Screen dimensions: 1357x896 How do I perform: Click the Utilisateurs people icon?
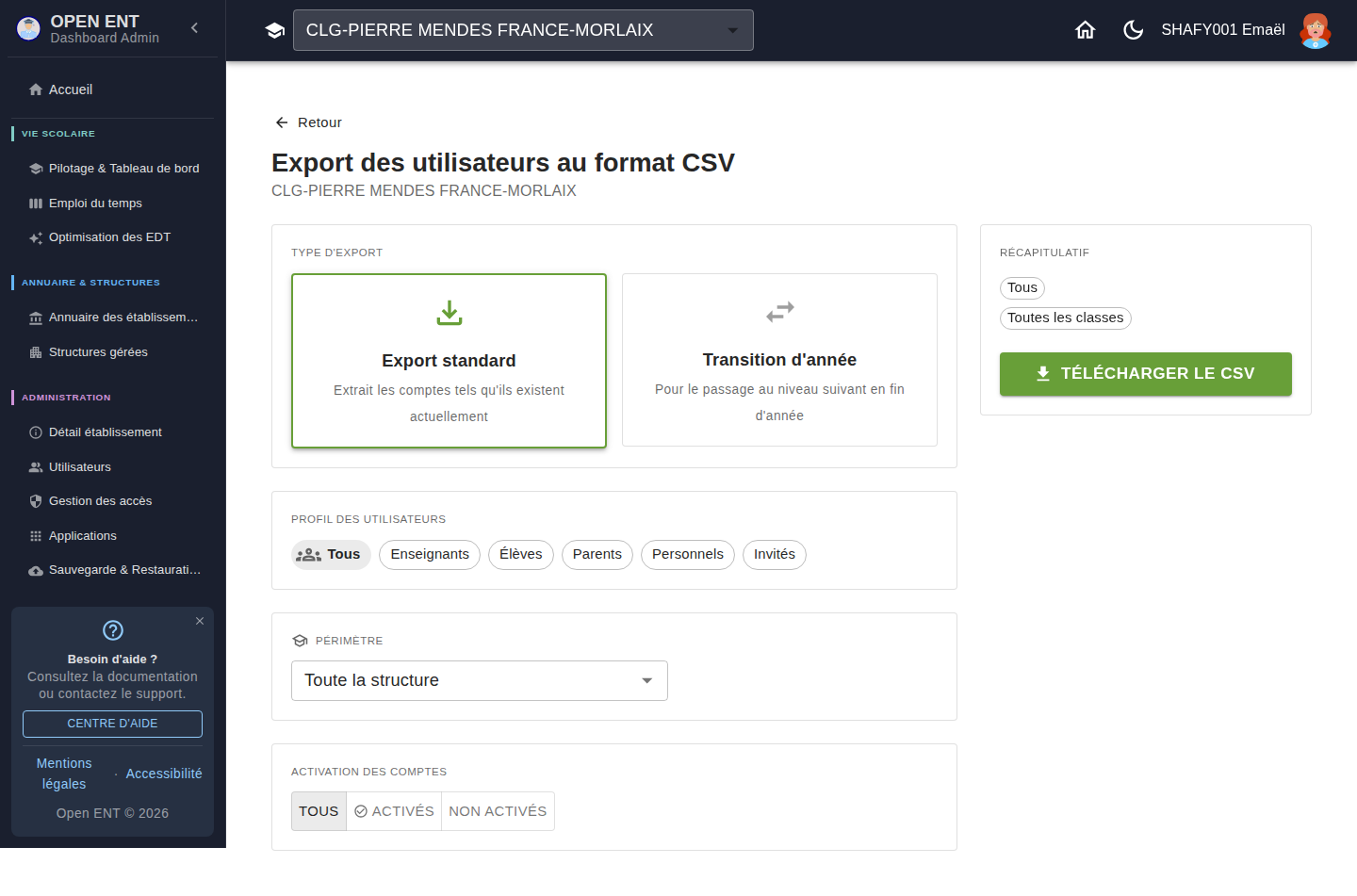point(36,467)
